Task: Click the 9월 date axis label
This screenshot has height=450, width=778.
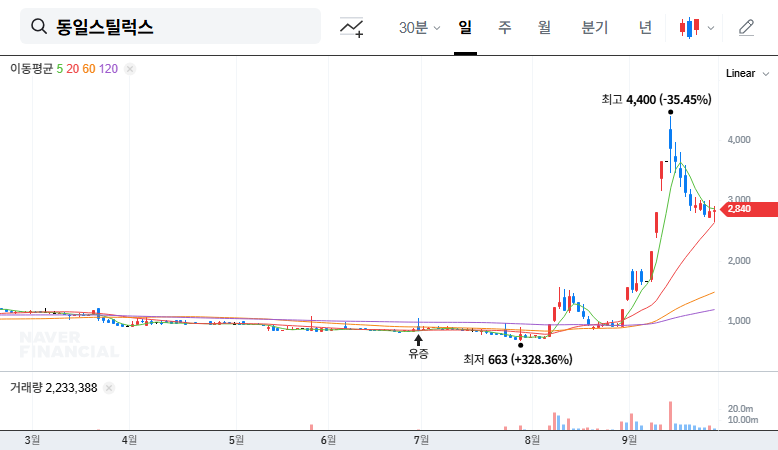Action: 629,440
